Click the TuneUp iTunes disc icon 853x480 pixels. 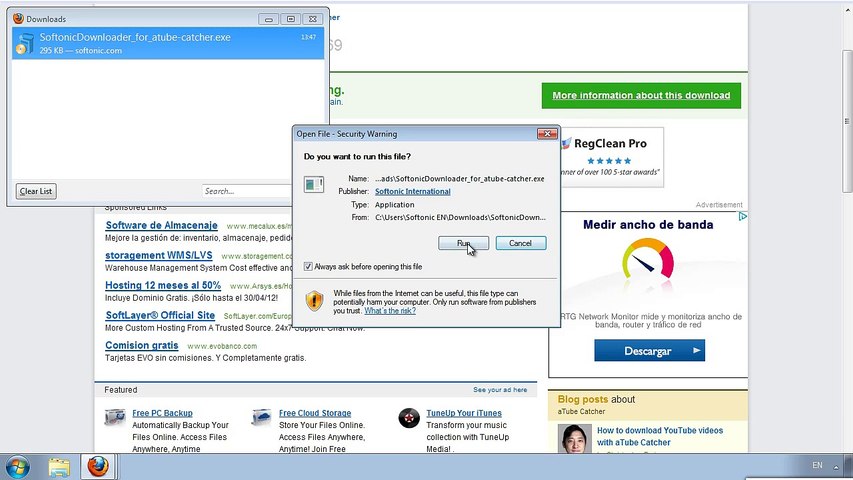(x=409, y=418)
